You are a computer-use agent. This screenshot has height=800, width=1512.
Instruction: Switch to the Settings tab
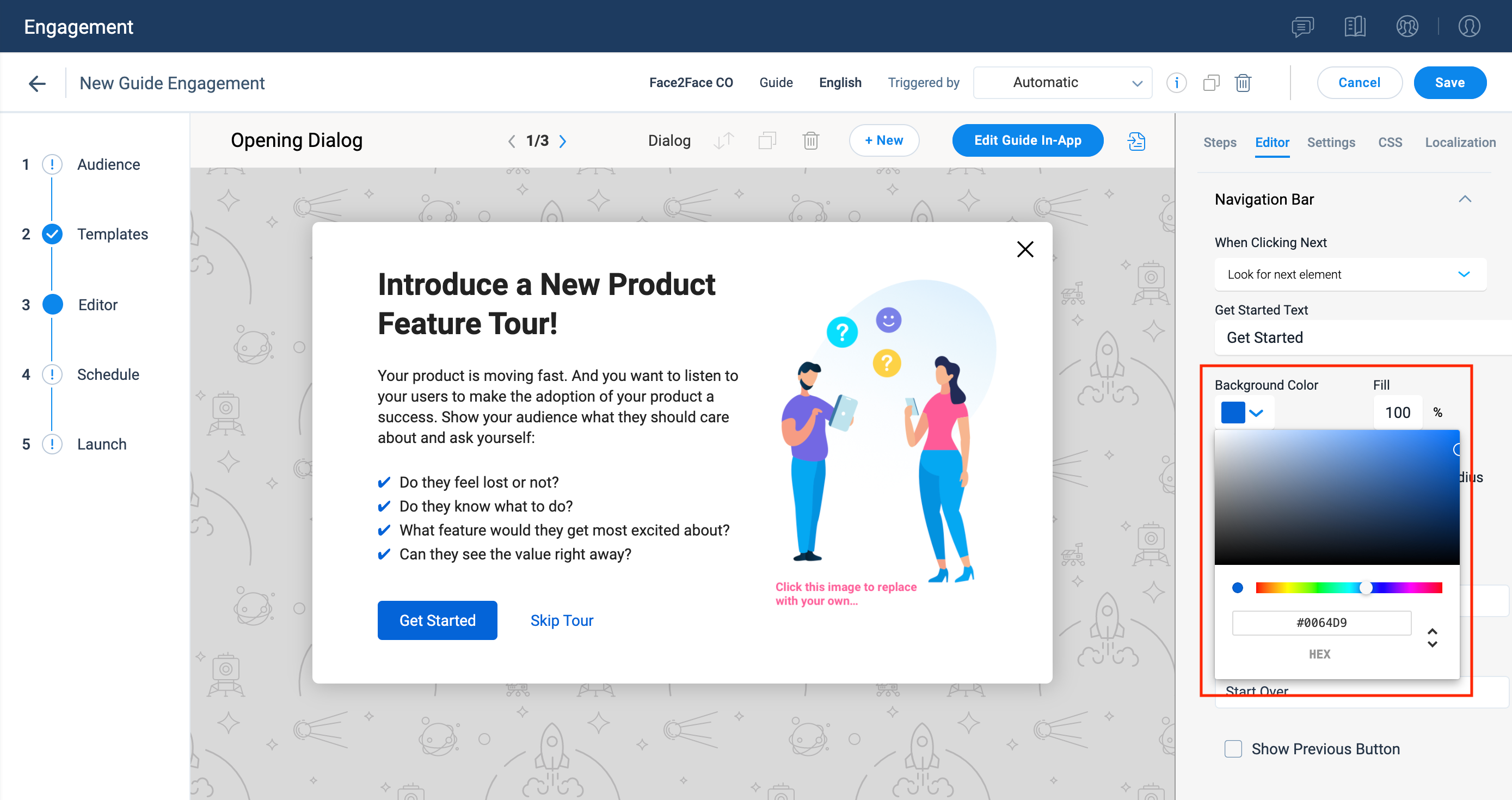[1331, 142]
